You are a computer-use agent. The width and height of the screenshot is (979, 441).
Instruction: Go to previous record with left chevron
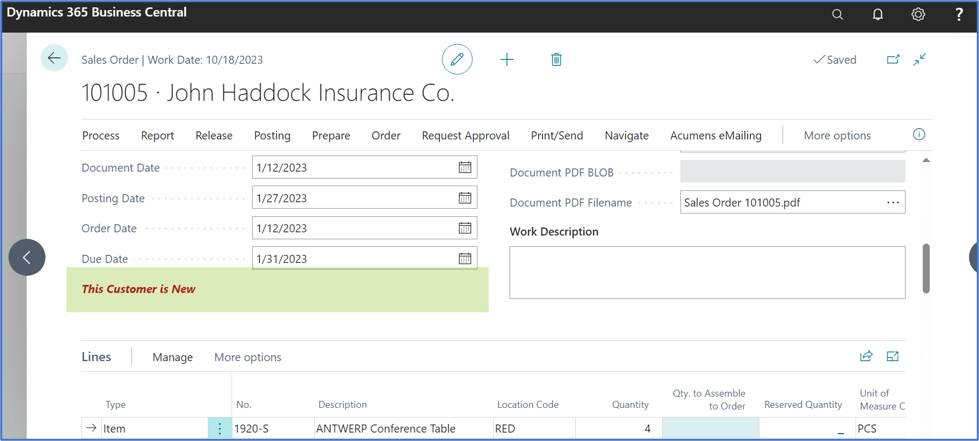(x=27, y=257)
